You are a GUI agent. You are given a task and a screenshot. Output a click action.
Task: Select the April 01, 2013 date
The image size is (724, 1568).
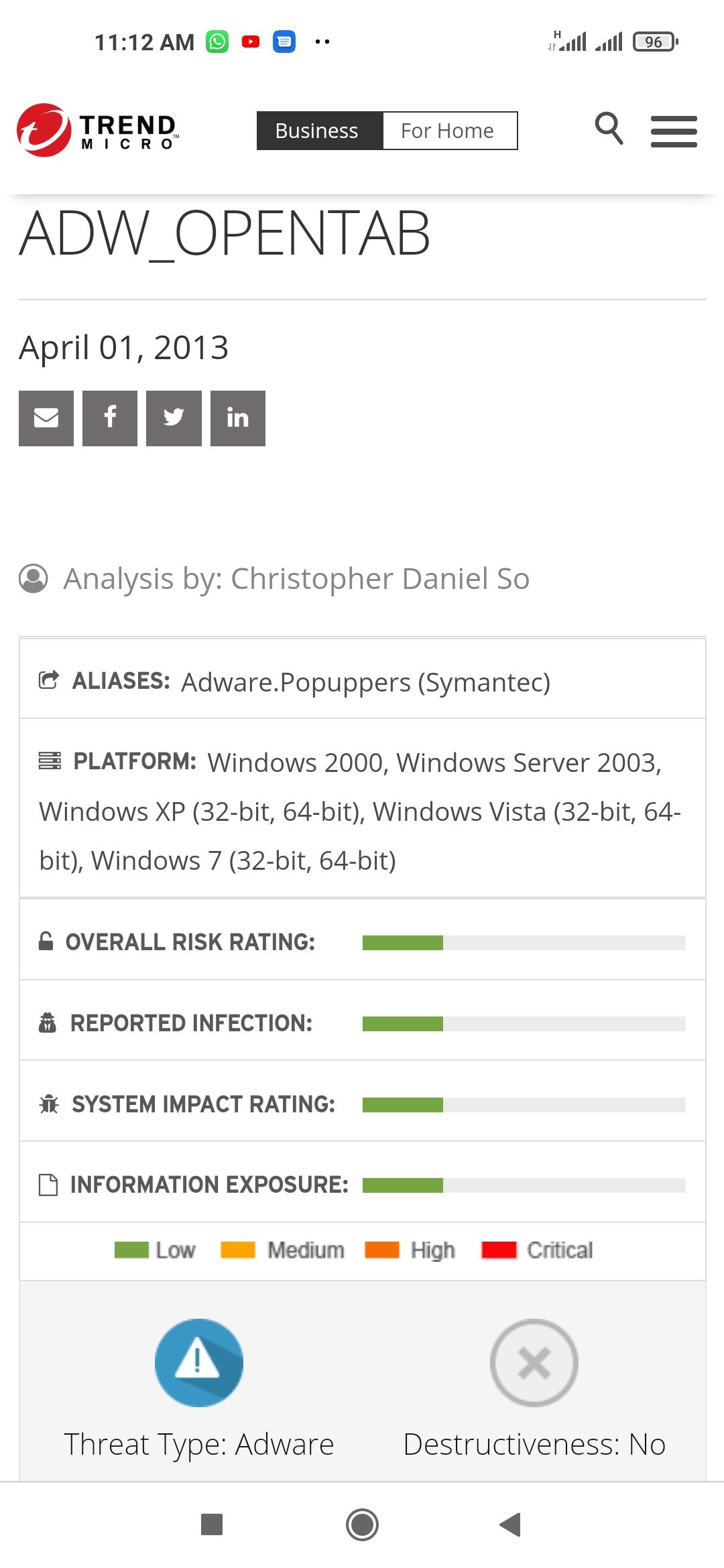click(123, 347)
